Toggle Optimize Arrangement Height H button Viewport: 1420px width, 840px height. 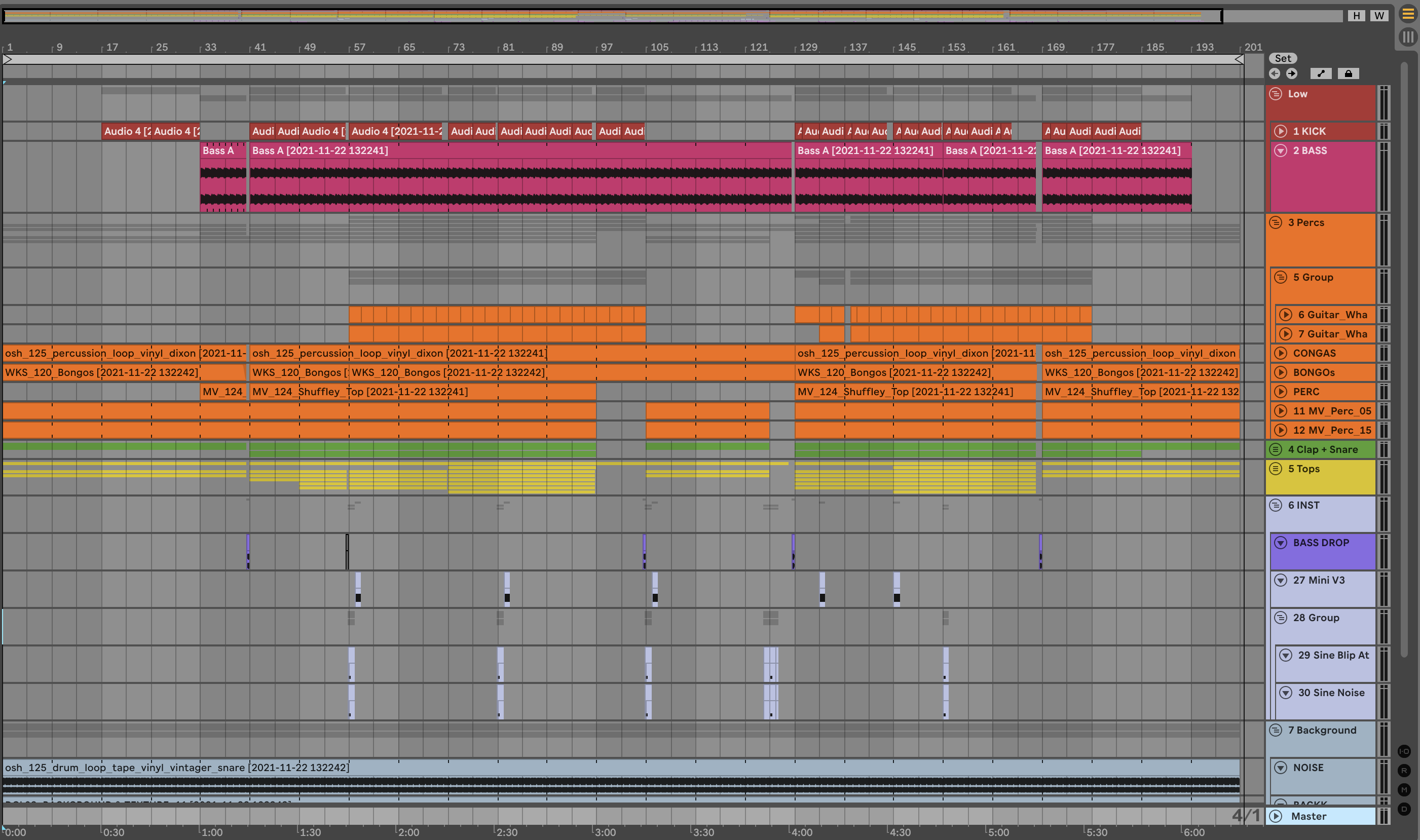[1356, 16]
